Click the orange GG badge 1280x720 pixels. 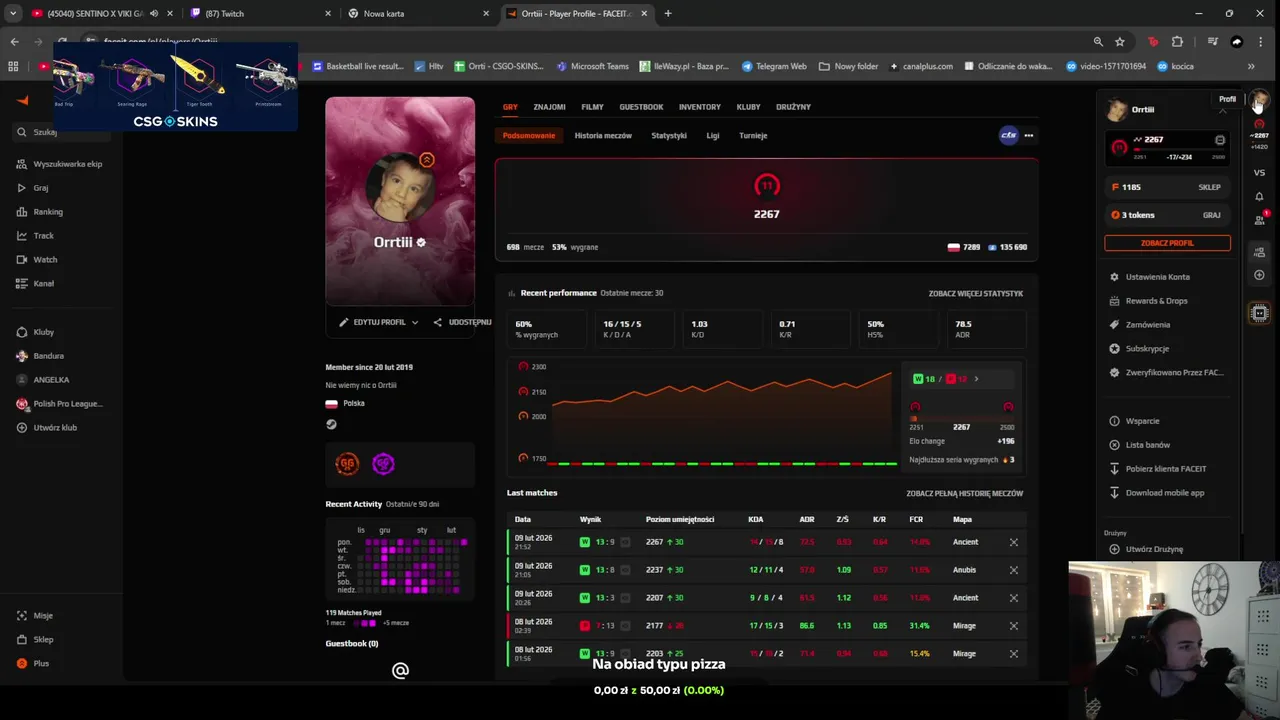pyautogui.click(x=347, y=463)
